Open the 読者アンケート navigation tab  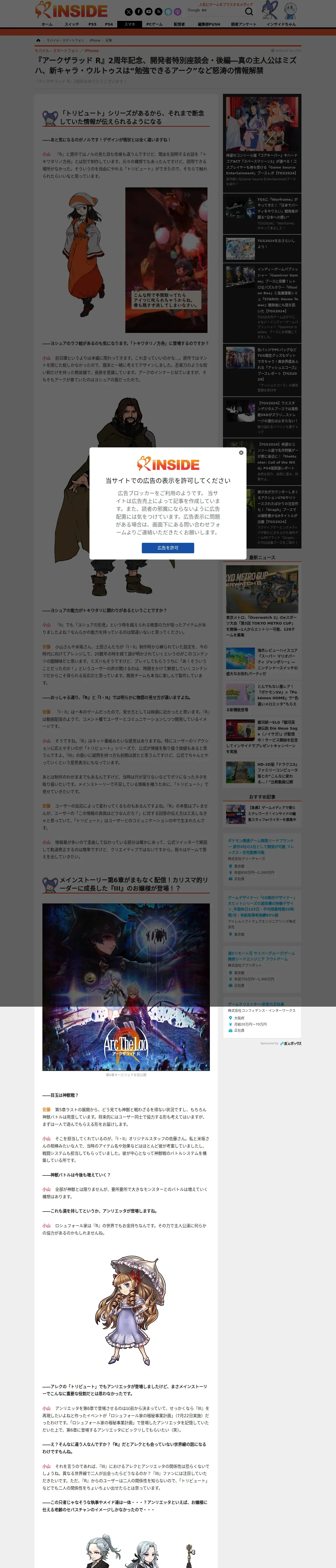pos(244,24)
